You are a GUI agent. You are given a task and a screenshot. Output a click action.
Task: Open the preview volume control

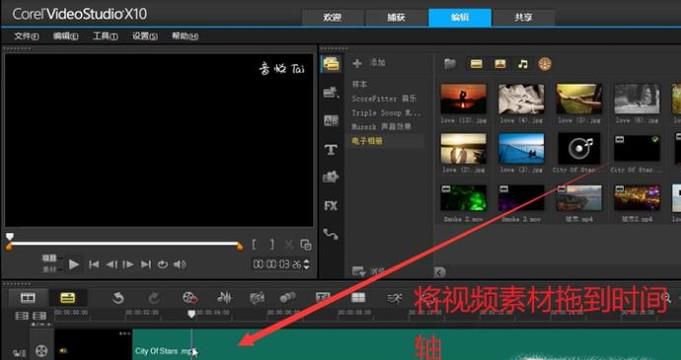coord(180,264)
